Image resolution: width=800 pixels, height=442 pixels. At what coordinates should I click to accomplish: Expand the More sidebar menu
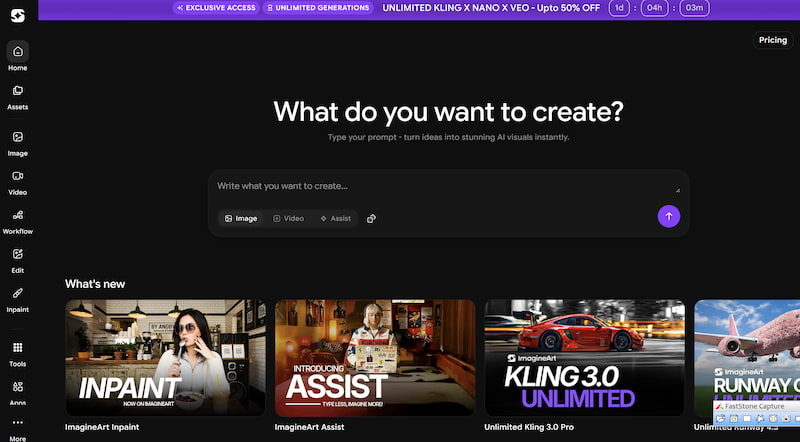pos(17,424)
